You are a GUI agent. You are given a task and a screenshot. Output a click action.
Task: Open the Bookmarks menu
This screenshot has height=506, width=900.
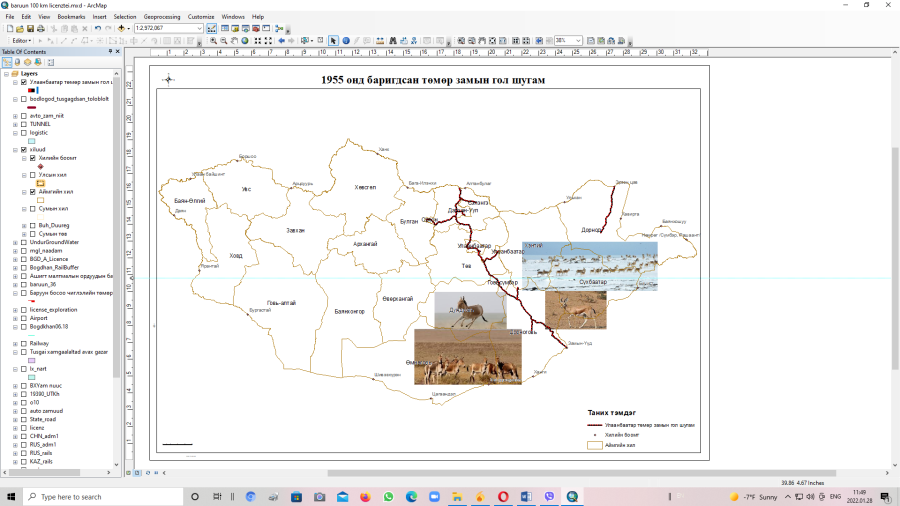click(71, 17)
